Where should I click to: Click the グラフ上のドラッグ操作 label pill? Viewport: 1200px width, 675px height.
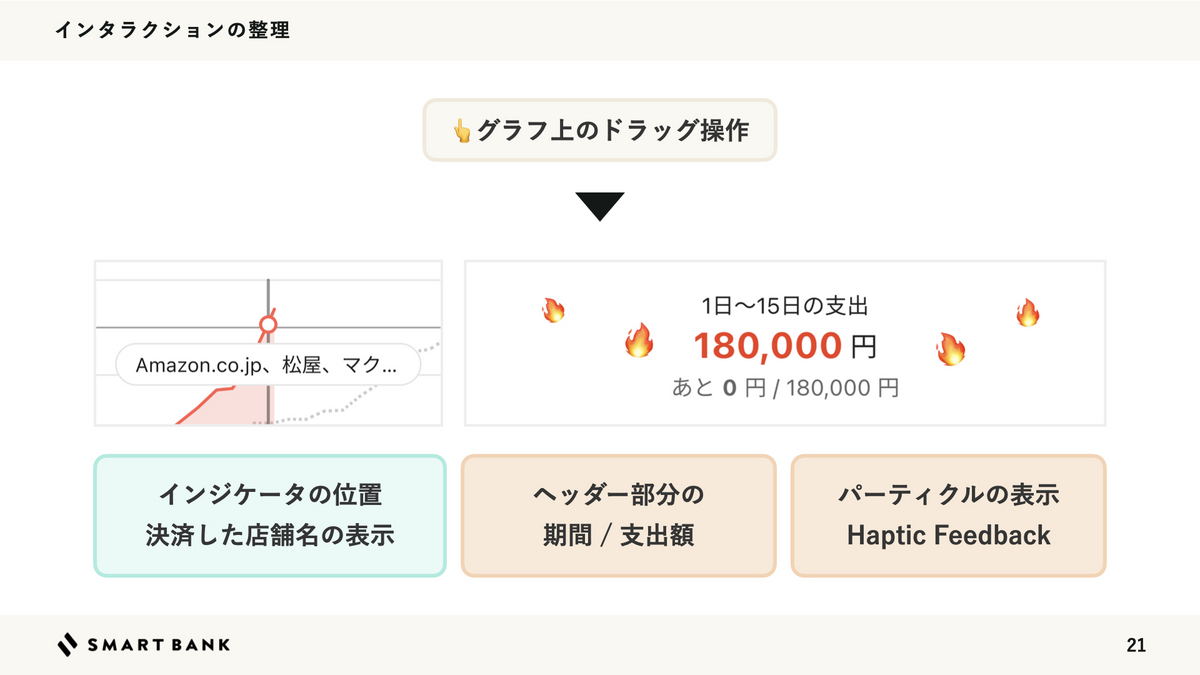point(600,130)
